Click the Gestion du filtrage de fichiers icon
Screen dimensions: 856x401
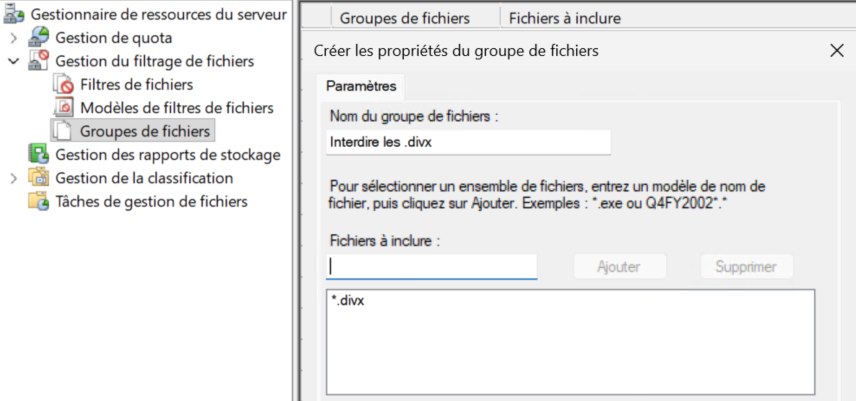(39, 61)
